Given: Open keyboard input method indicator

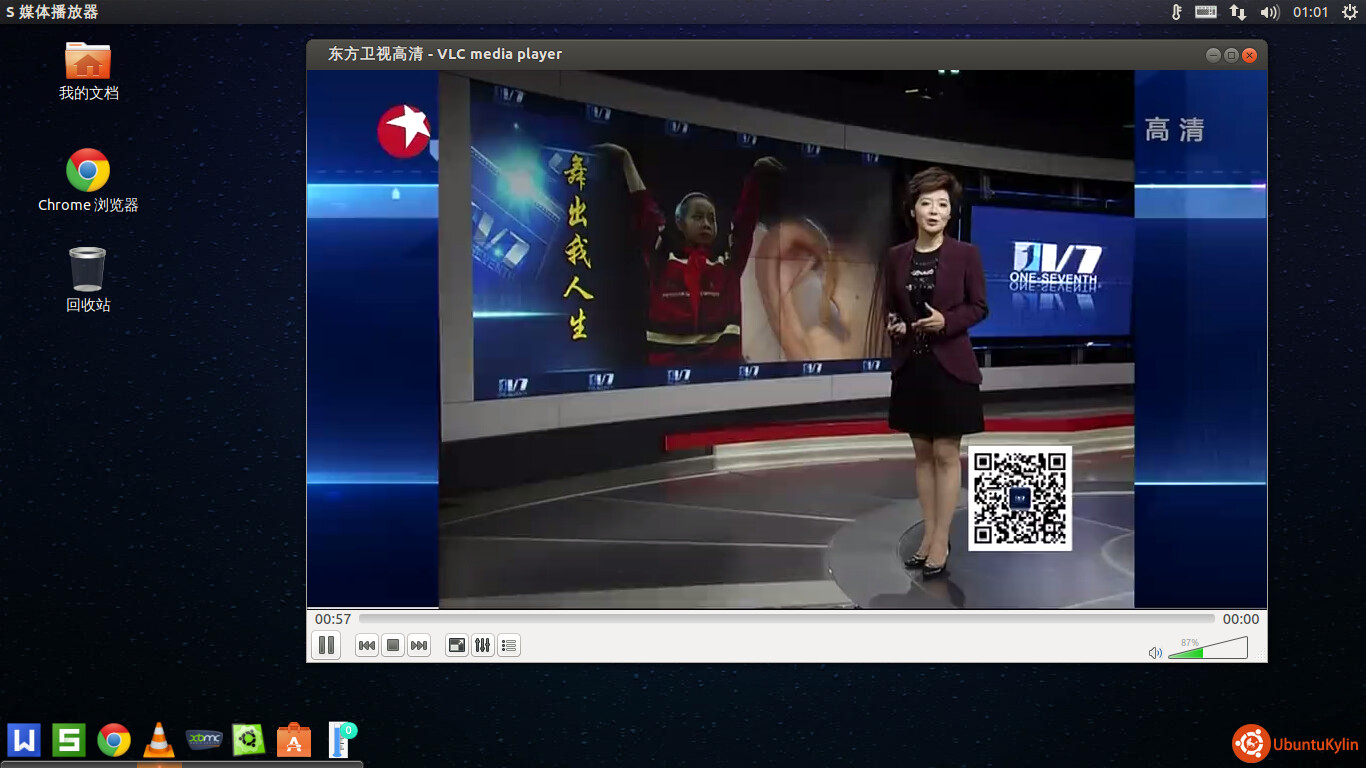Looking at the screenshot, I should [1206, 12].
